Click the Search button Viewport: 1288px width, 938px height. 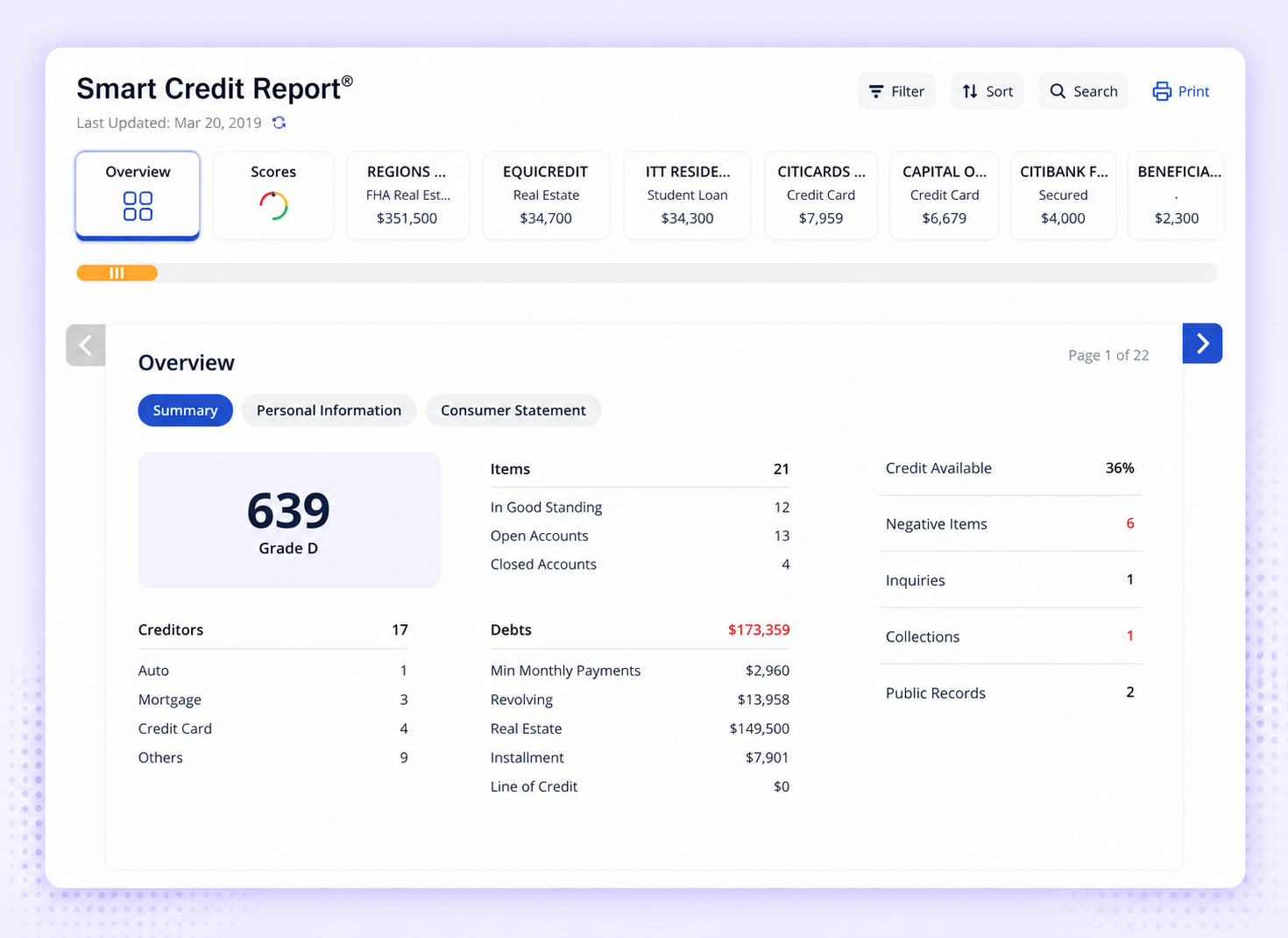tap(1084, 91)
